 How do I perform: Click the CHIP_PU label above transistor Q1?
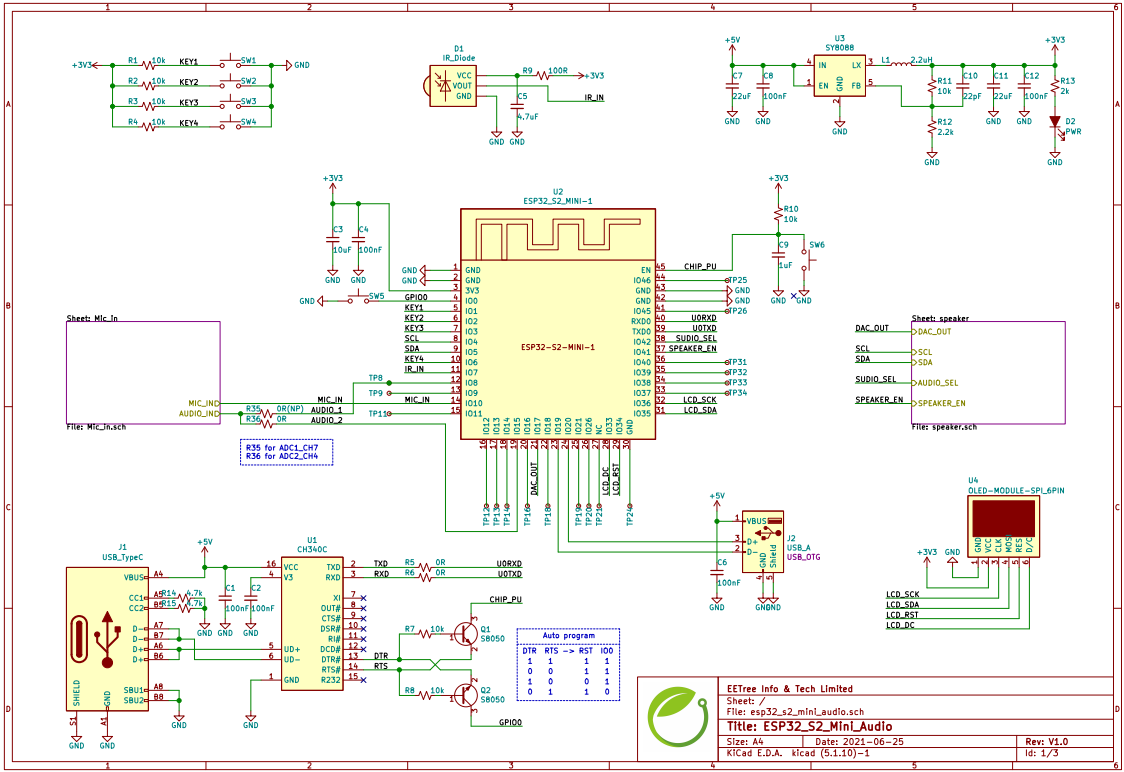505,599
